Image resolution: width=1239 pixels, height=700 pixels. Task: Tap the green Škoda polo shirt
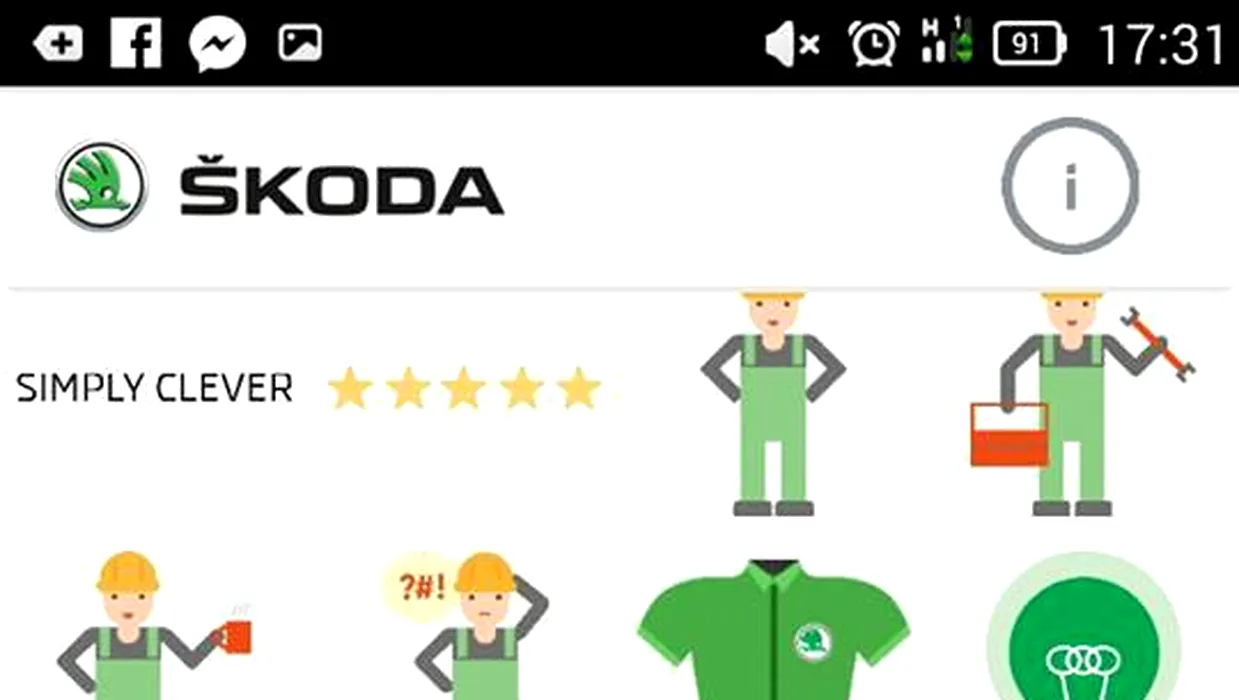click(774, 630)
